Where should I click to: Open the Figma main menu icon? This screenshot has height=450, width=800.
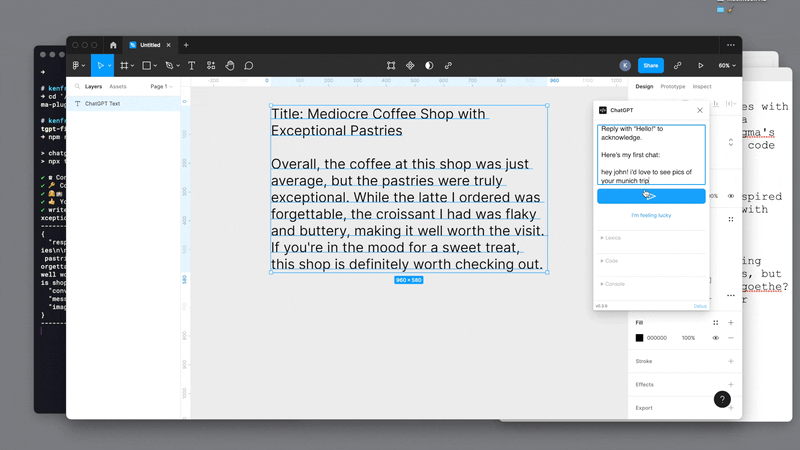pyautogui.click(x=76, y=65)
